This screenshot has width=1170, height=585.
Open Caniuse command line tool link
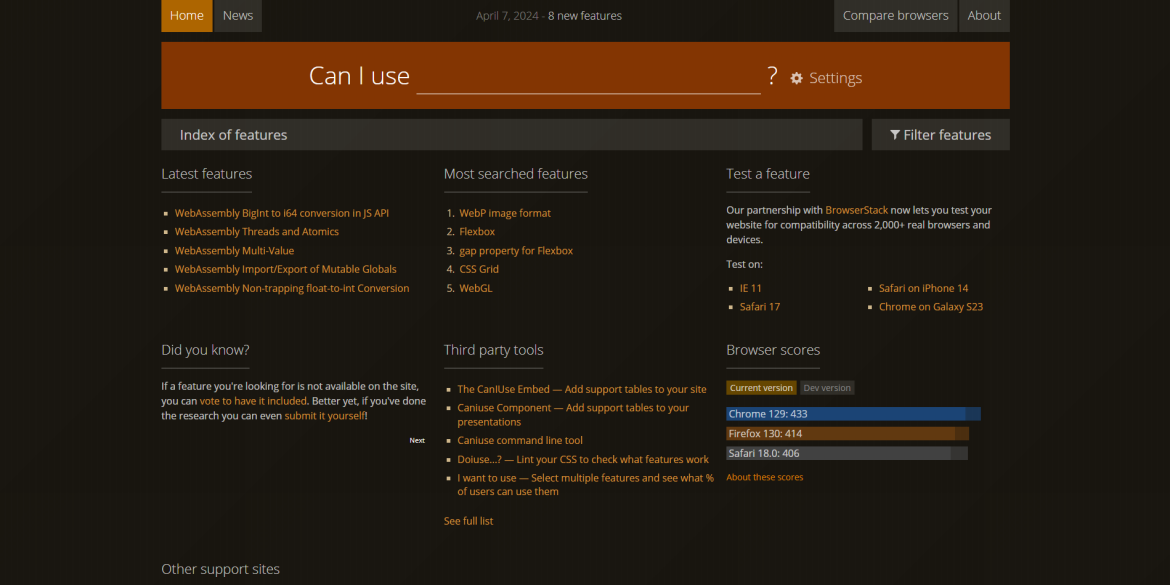pyautogui.click(x=520, y=441)
